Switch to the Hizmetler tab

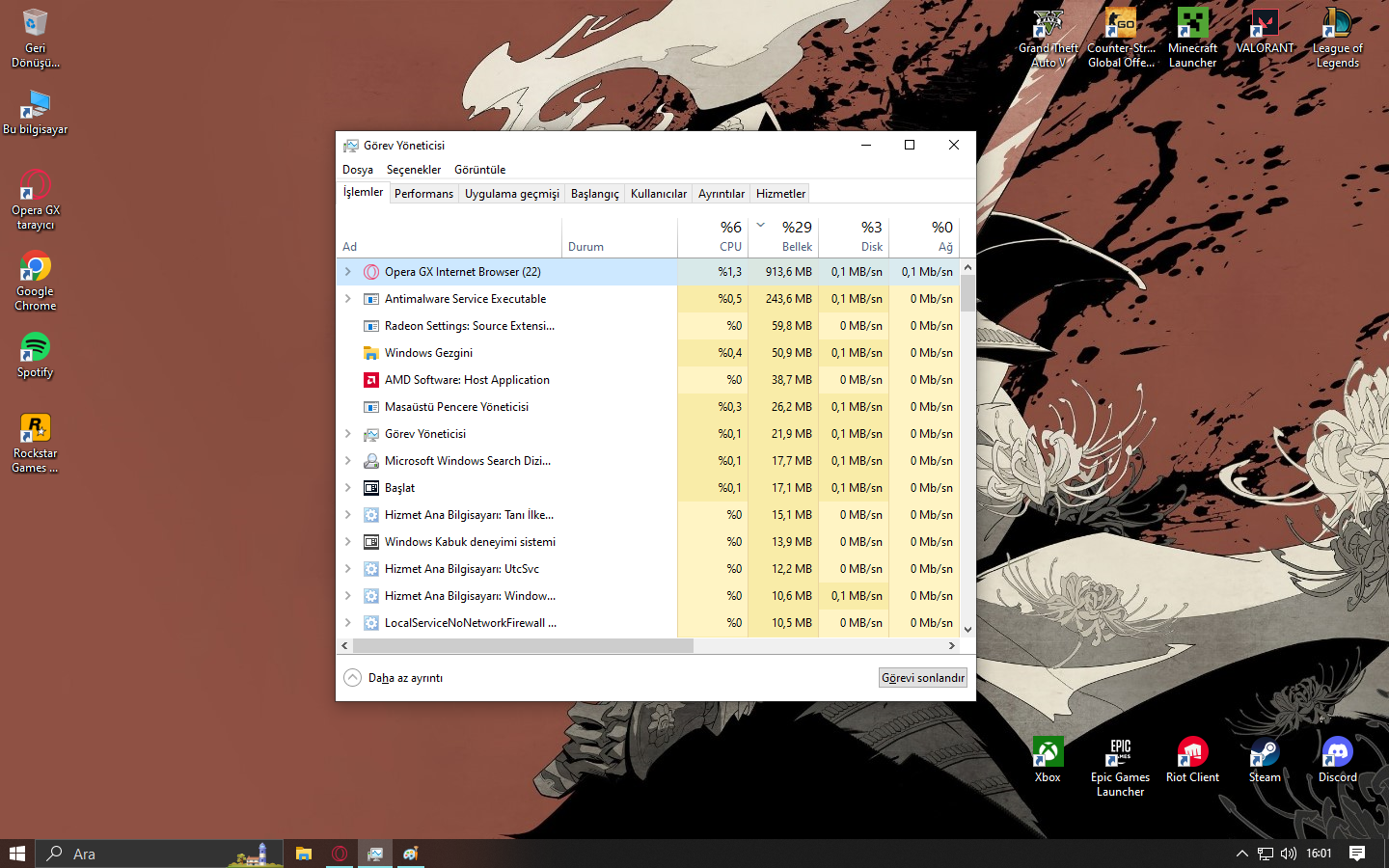[780, 194]
